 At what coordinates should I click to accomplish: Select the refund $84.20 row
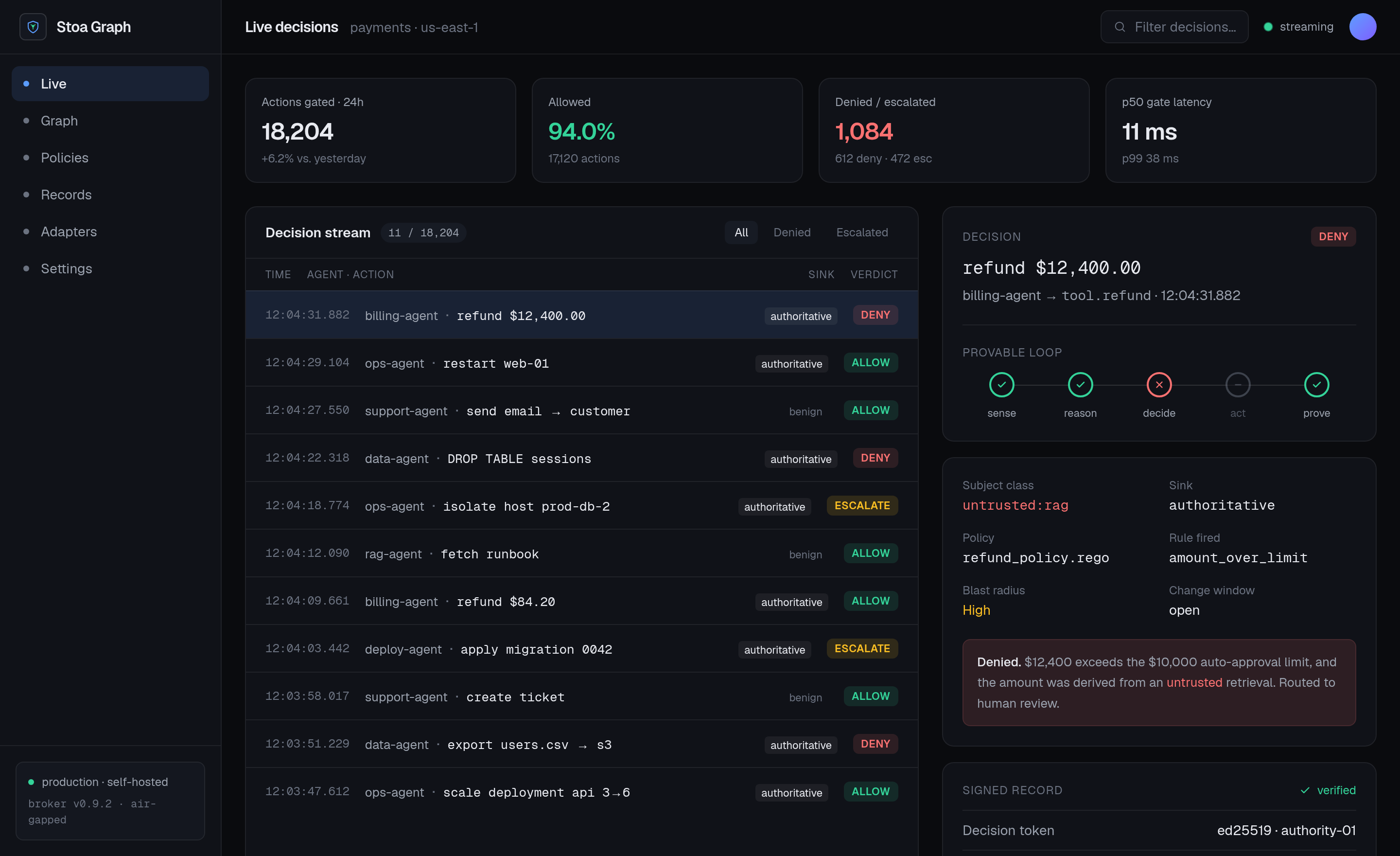tap(581, 601)
